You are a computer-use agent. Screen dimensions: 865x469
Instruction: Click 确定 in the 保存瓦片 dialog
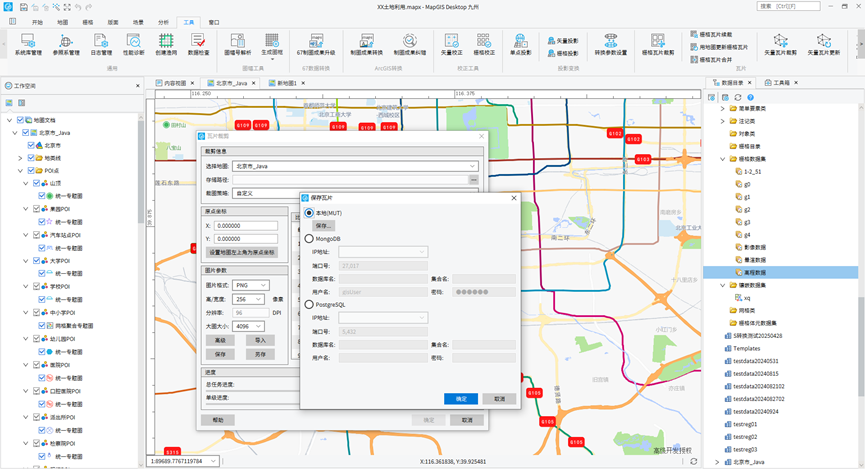(x=460, y=398)
